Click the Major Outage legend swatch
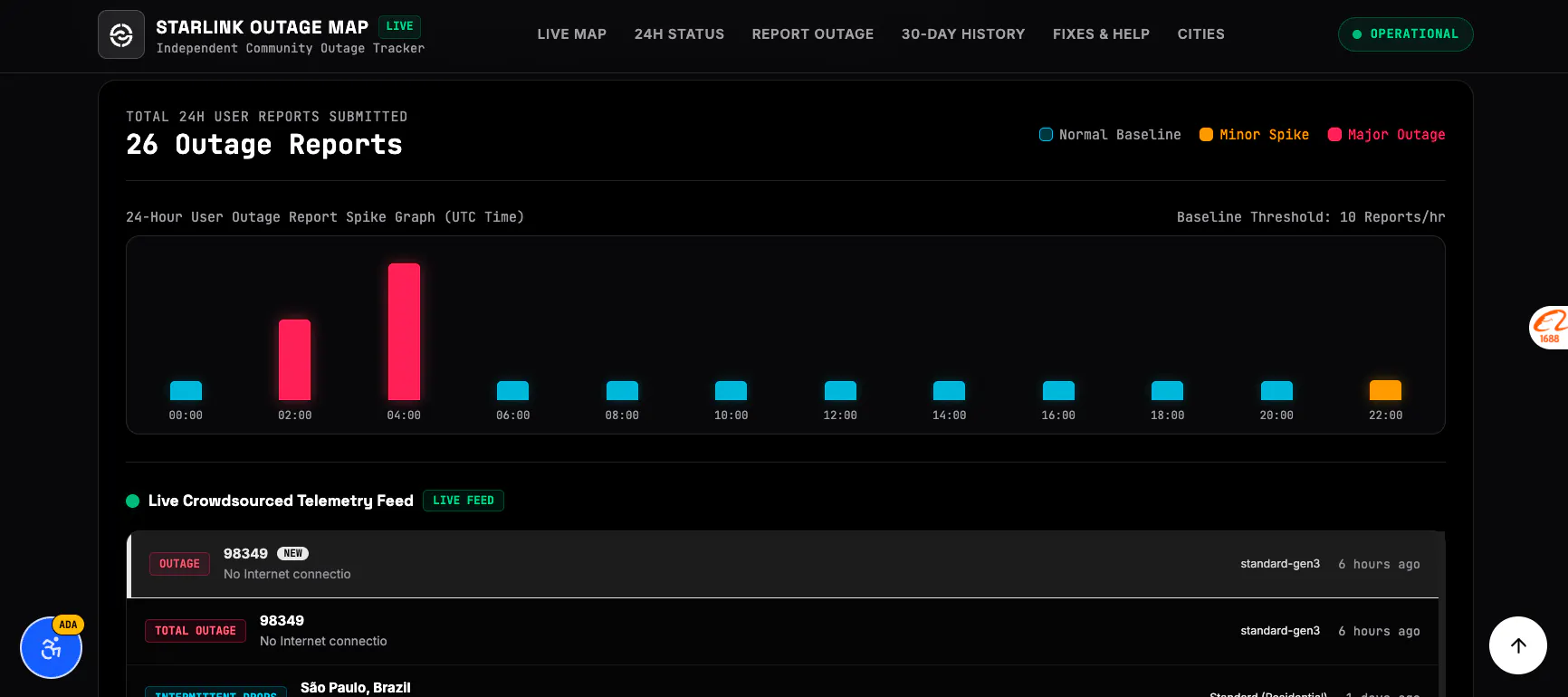Screen dimensions: 1568x697 pos(1334,135)
